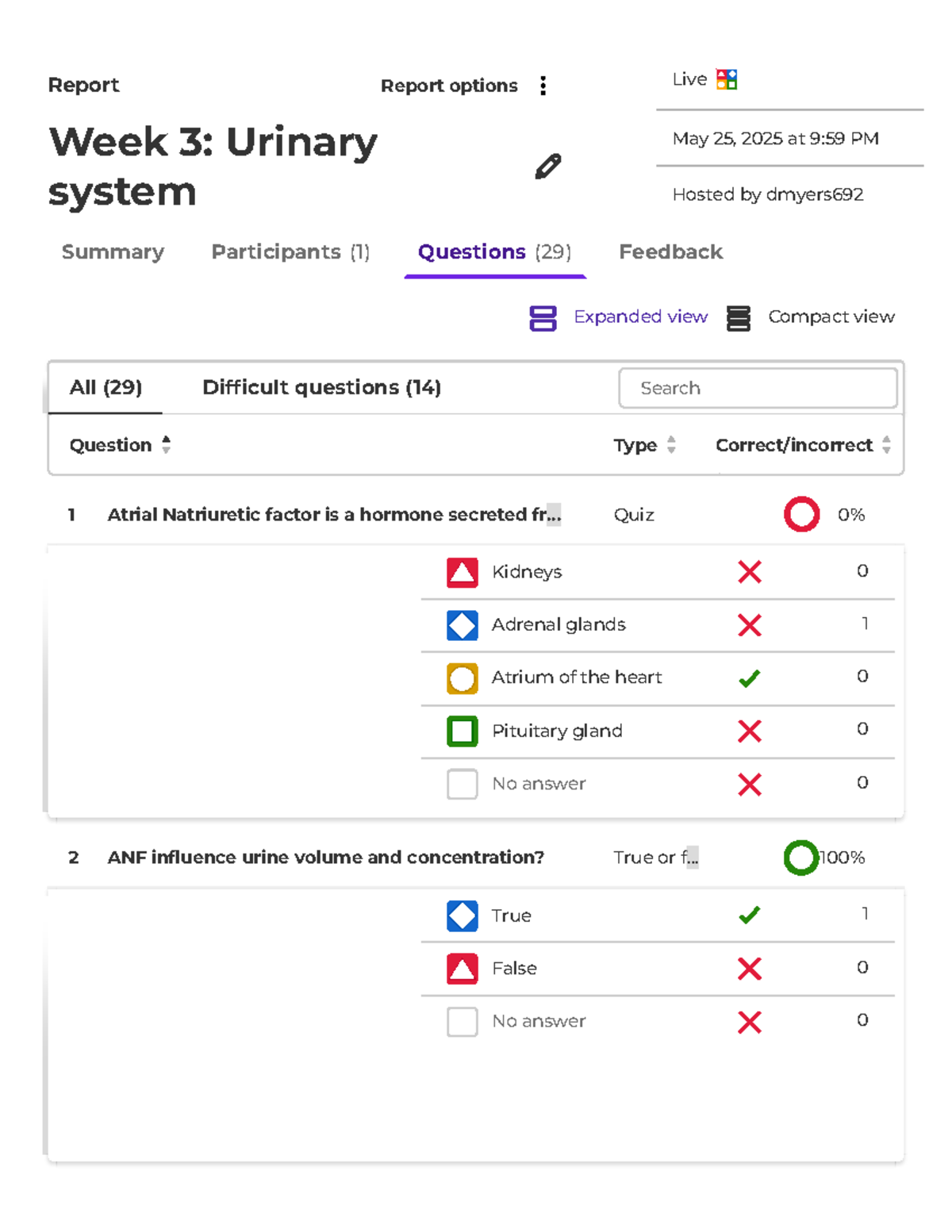Open the Feedback tab

(670, 252)
